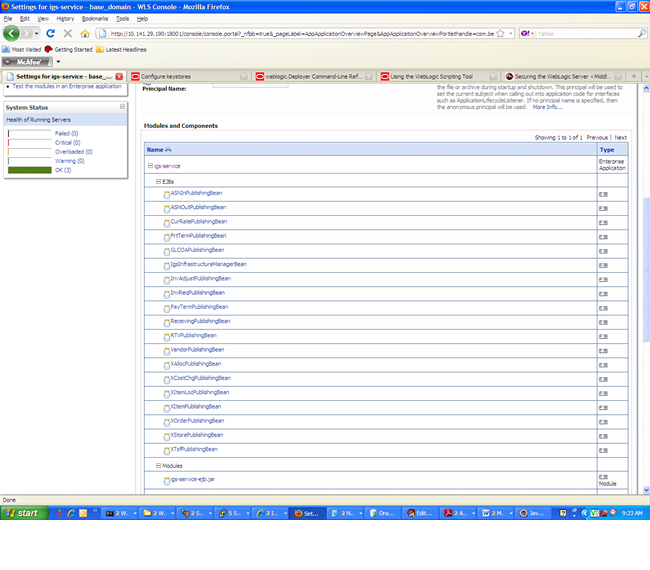Click the ReceivingPublishingBean EJB icon

point(167,323)
